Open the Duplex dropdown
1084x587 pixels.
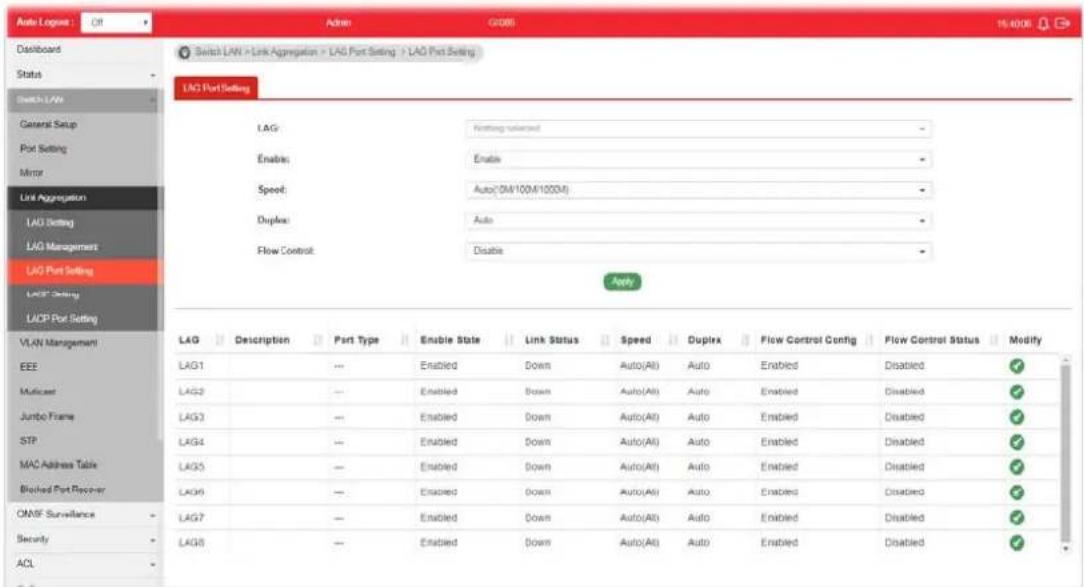point(698,220)
